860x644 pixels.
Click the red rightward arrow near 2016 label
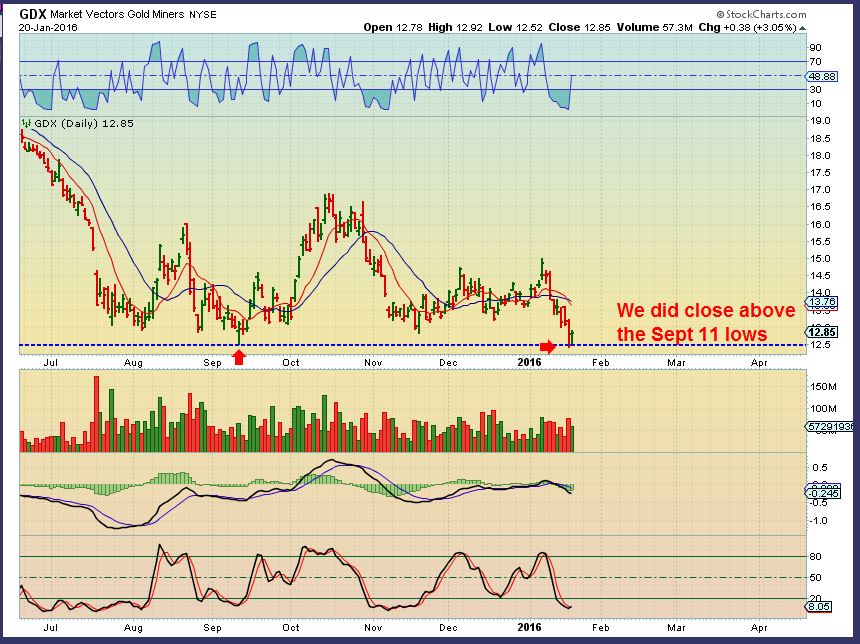pos(549,347)
